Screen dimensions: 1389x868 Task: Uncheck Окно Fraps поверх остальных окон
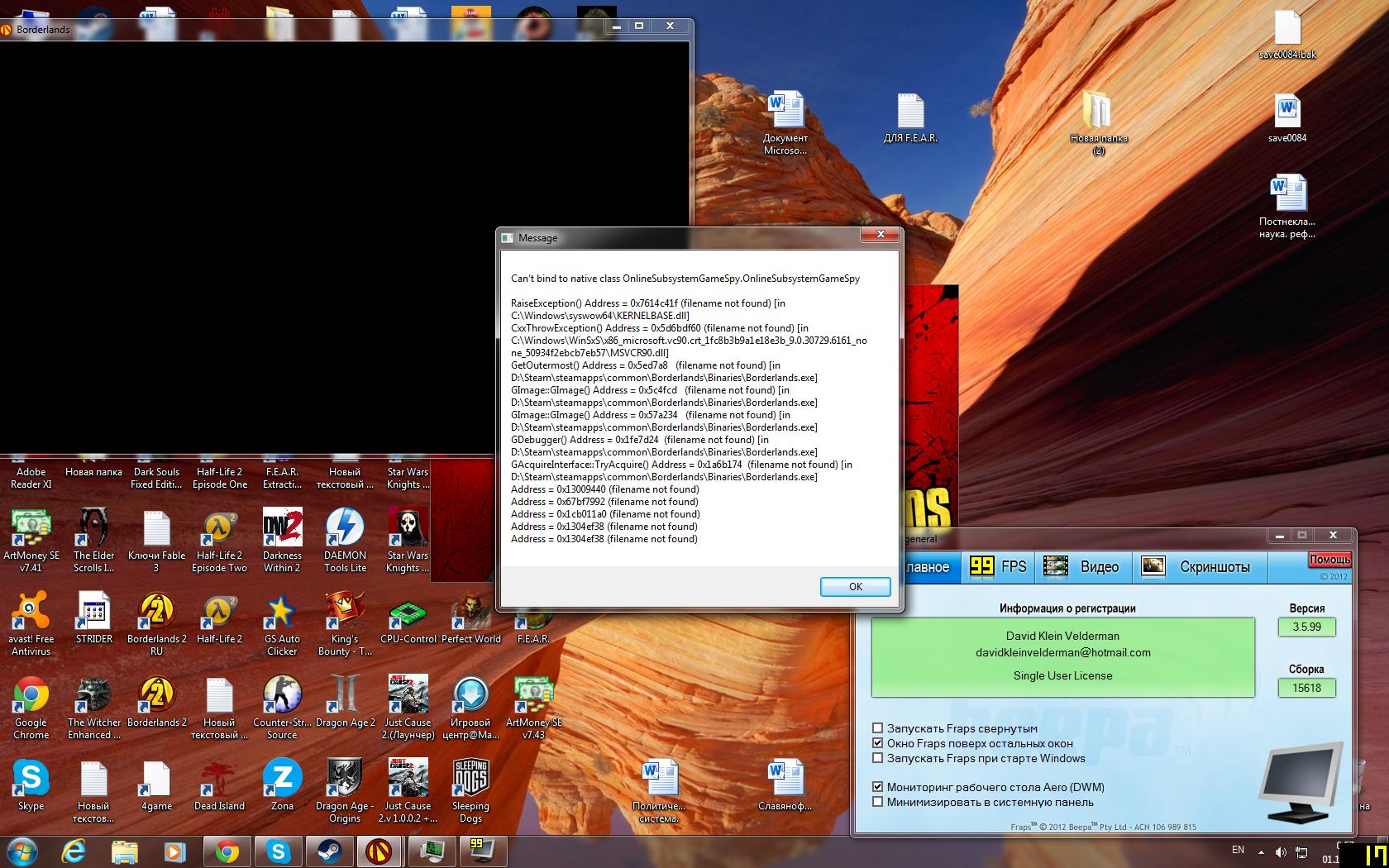click(877, 743)
